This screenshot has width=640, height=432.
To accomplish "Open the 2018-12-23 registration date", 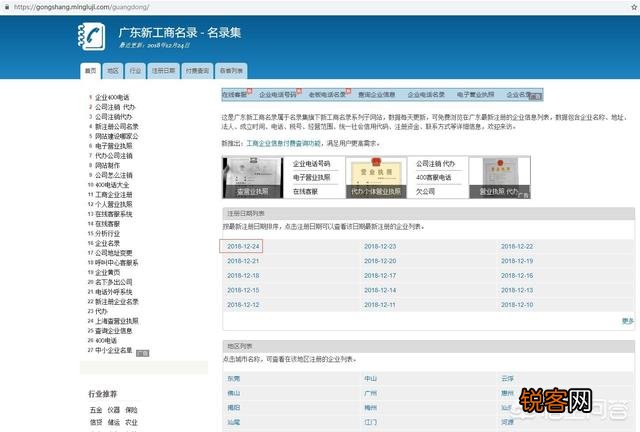I will pos(380,246).
